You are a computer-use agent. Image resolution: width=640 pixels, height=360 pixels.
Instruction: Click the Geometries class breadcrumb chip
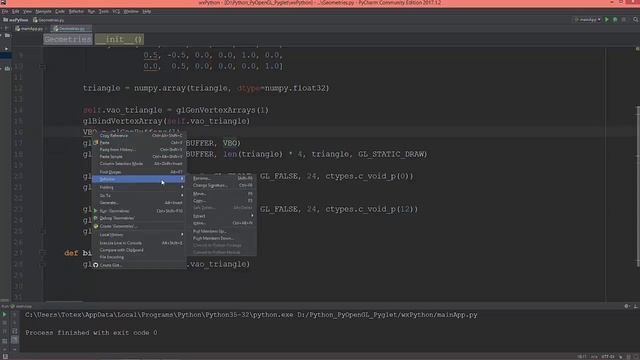(68, 39)
